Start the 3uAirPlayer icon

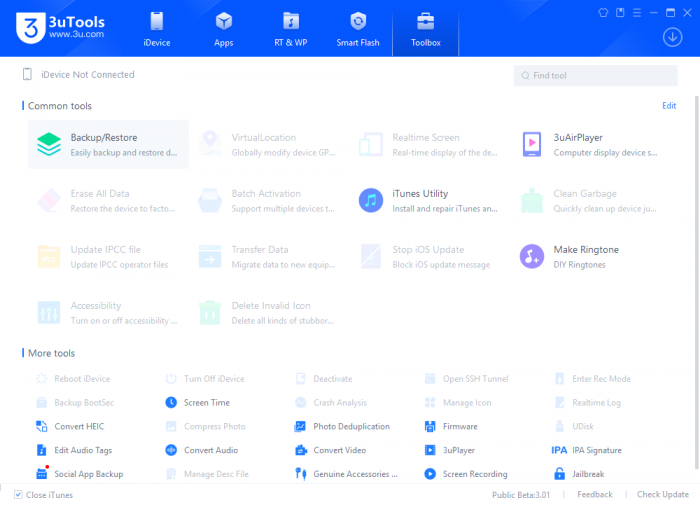pos(532,144)
